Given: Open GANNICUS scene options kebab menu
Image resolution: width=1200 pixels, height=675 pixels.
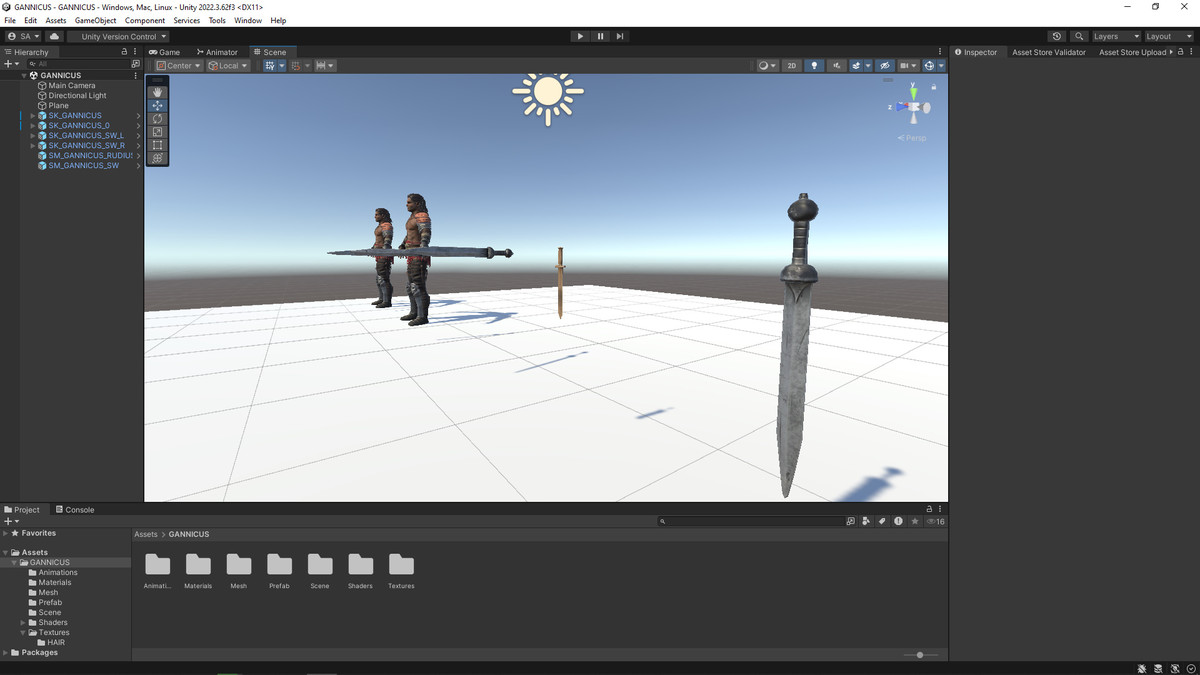Looking at the screenshot, I should coord(136,75).
